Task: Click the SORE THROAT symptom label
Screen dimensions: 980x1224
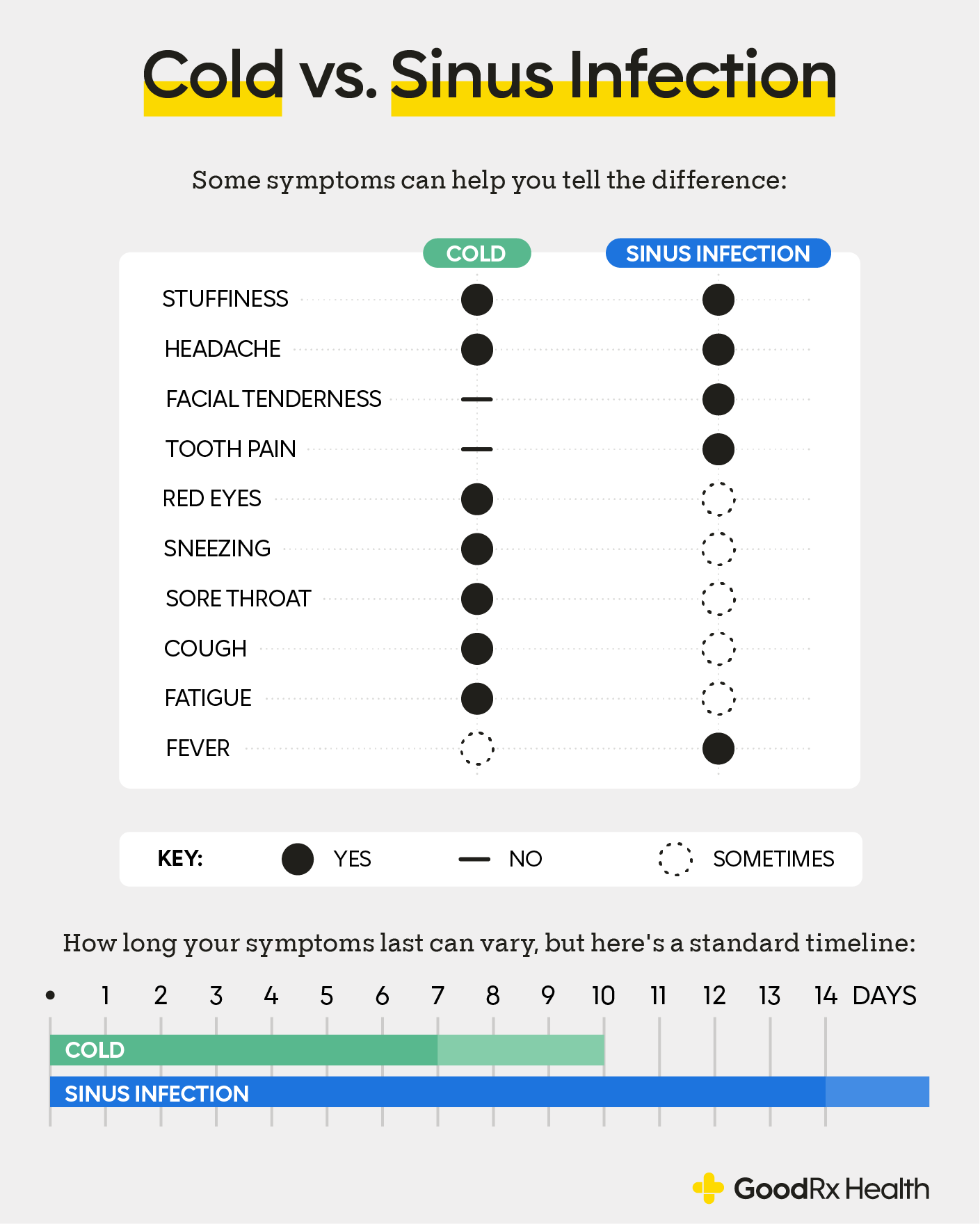Action: click(x=238, y=599)
